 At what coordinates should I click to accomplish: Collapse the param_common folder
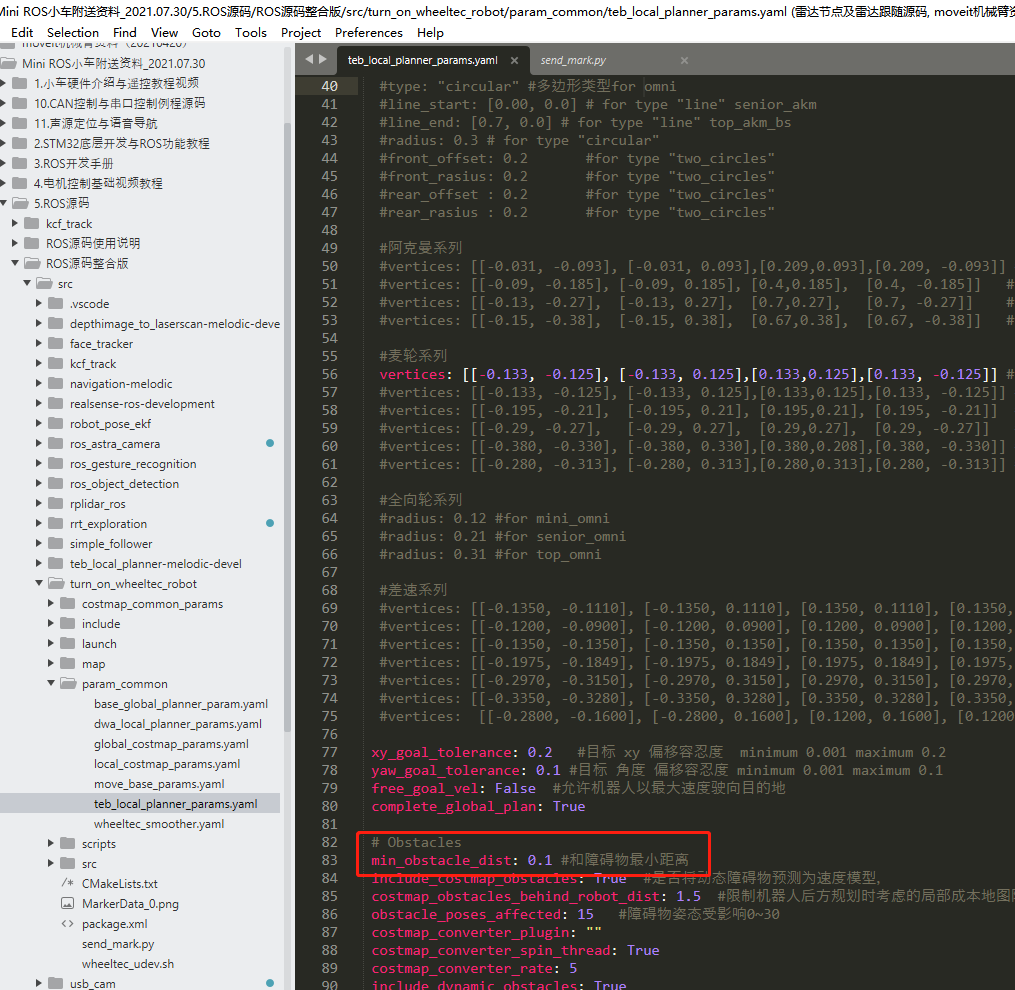pos(50,683)
